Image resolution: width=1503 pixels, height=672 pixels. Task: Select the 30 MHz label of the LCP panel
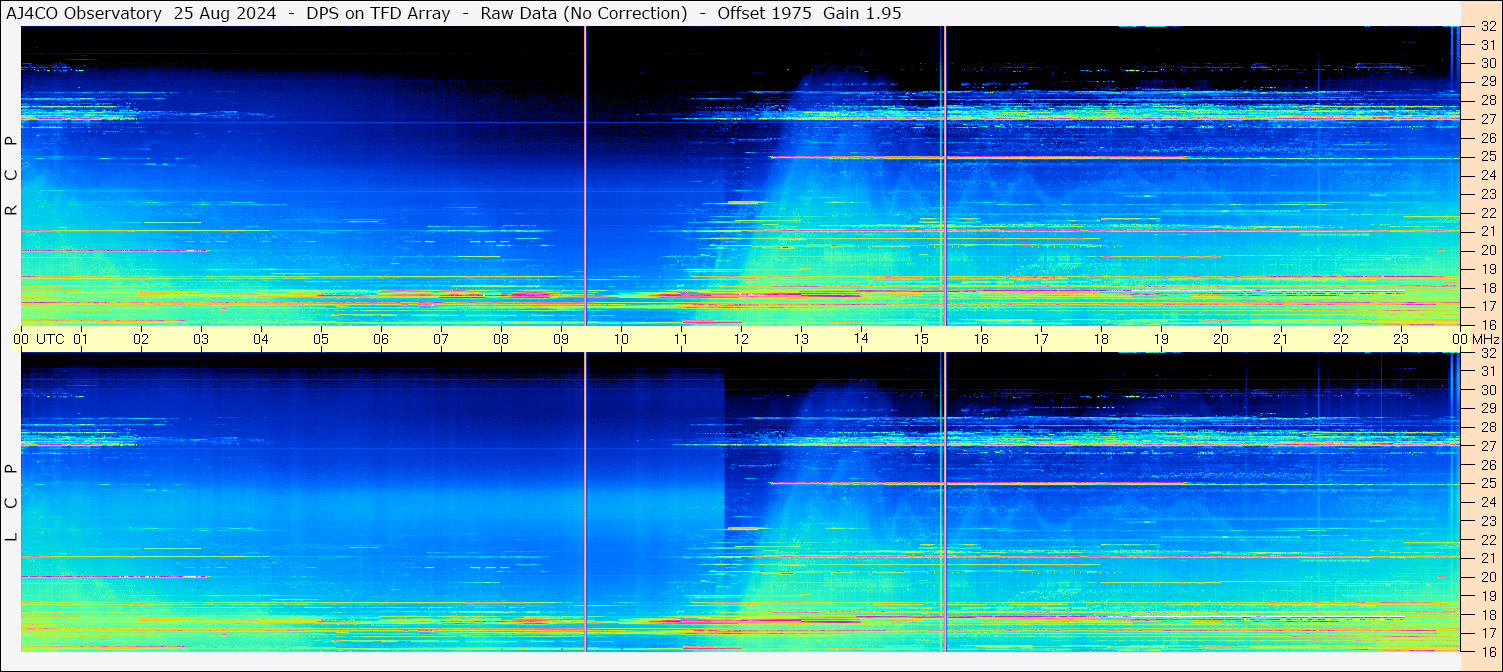coord(1487,390)
